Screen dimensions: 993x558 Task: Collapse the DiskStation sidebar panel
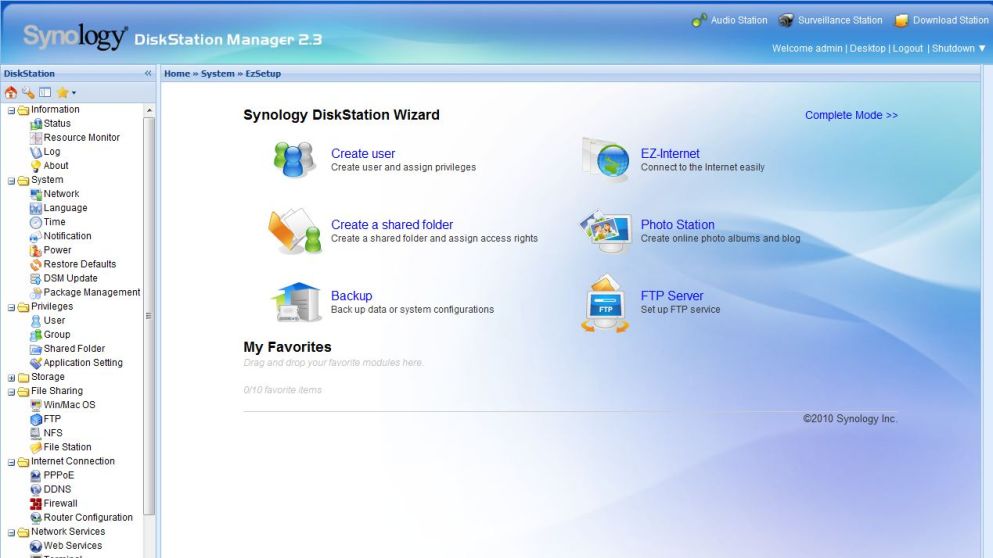click(148, 73)
